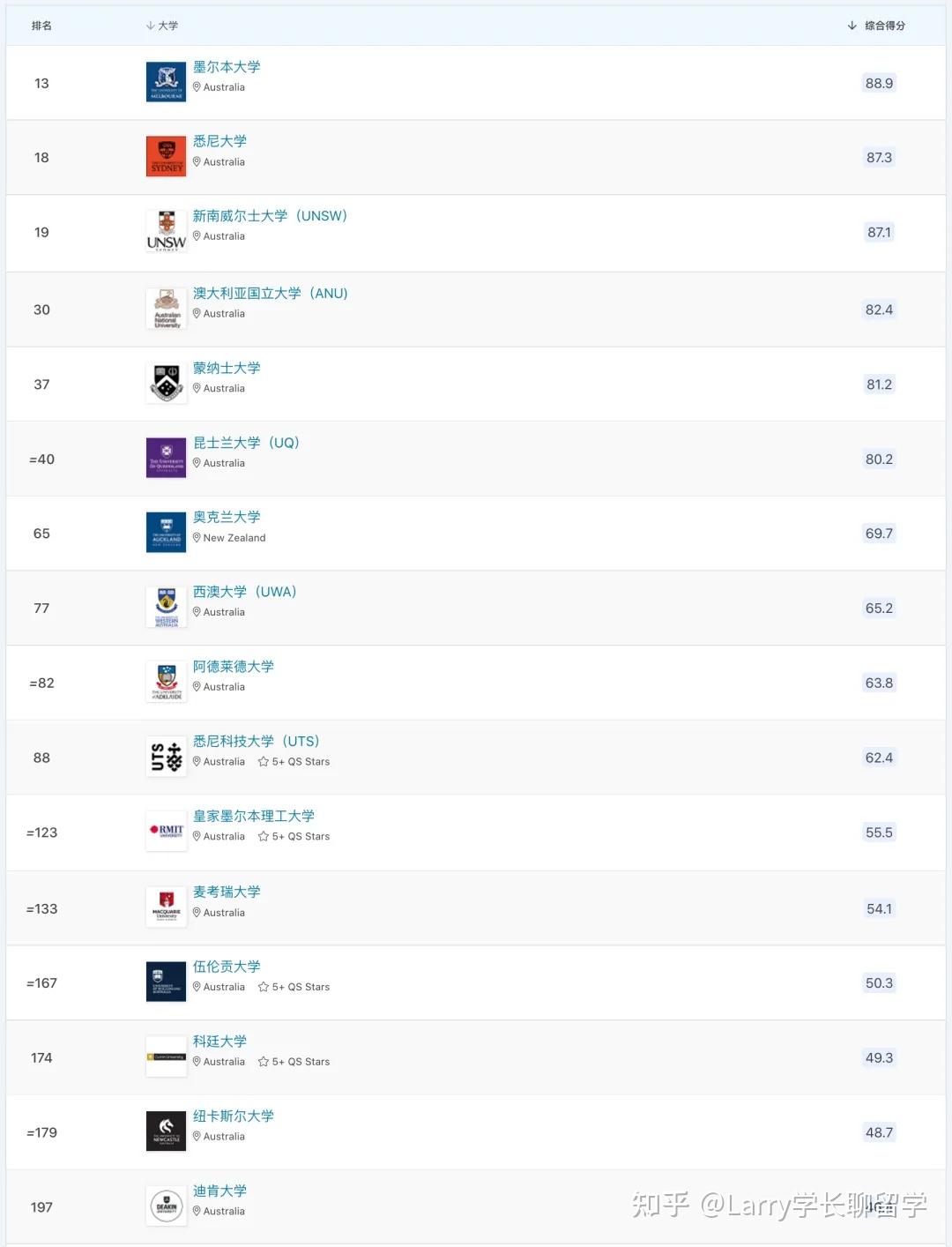952x1247 pixels.
Task: Open 墨尔本大学 link
Action: 227,67
